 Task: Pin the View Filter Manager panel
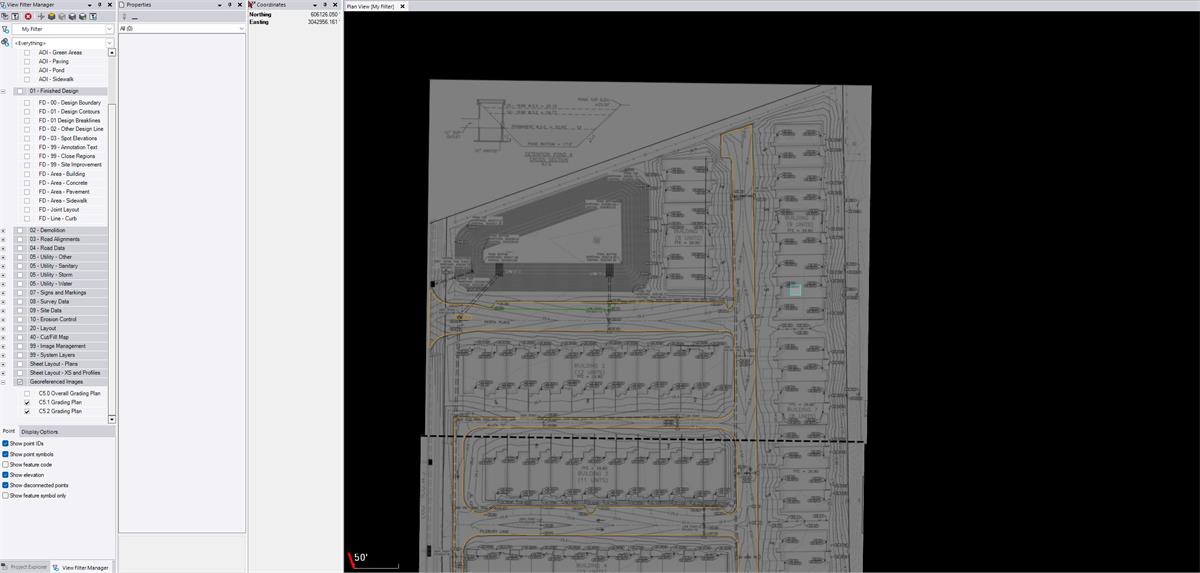[99, 5]
